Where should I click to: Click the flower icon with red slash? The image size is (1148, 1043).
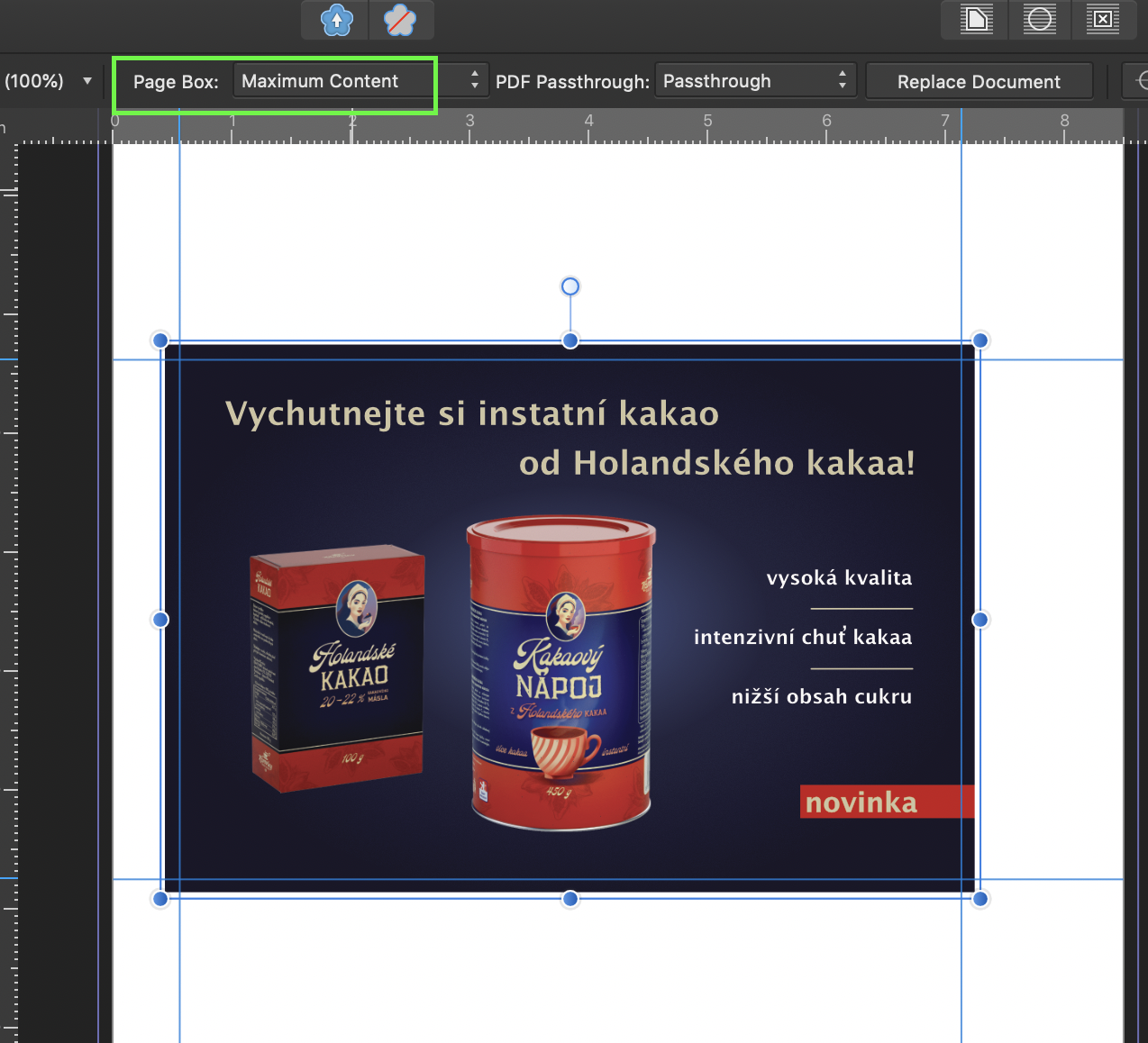coord(401,19)
